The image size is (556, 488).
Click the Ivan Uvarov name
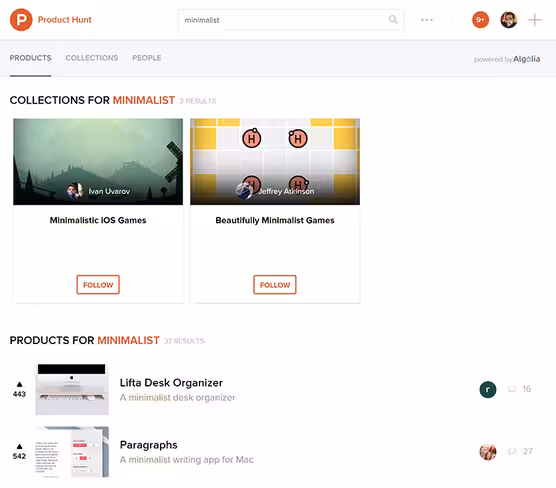click(109, 192)
